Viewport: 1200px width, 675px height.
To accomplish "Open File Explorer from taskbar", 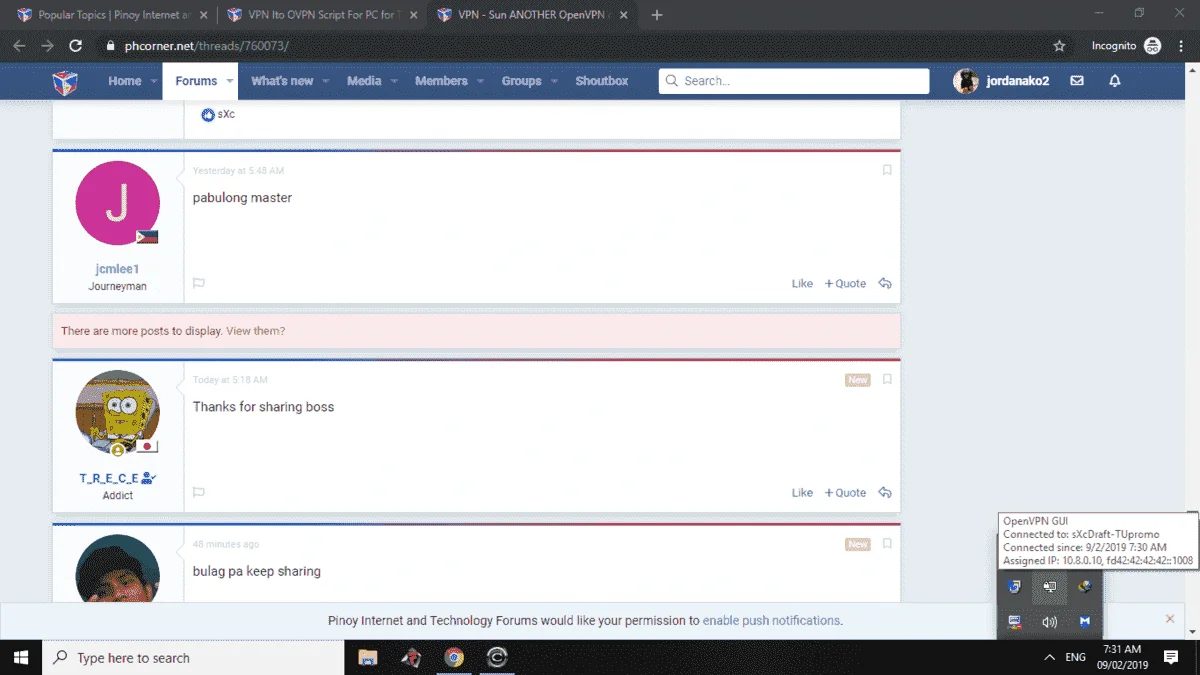I will click(x=368, y=658).
